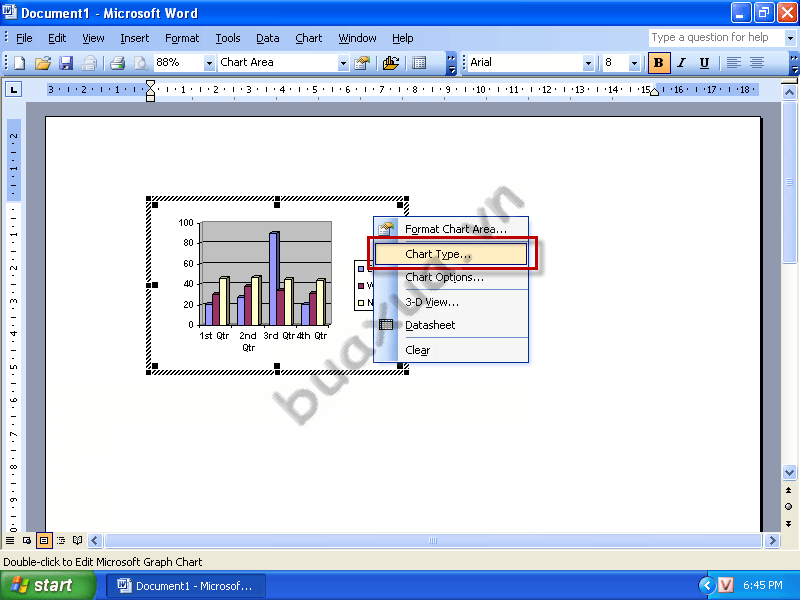Click the Word icon in the title bar
Viewport: 800px width, 600px height.
tap(9, 12)
